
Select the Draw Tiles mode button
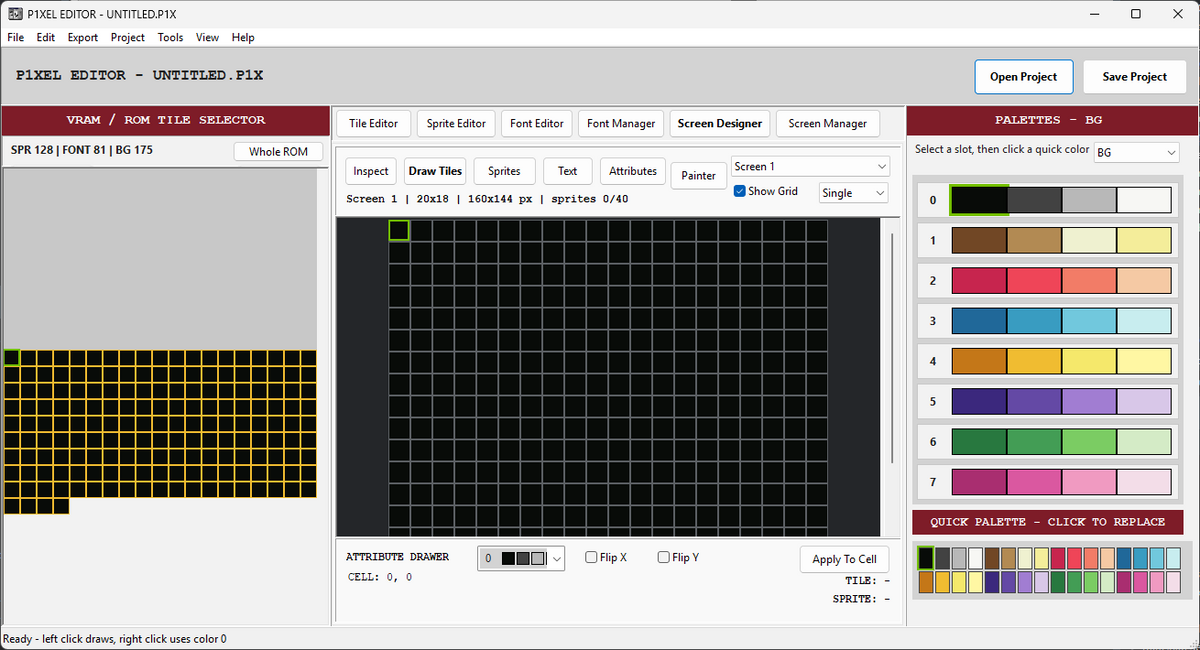[436, 171]
